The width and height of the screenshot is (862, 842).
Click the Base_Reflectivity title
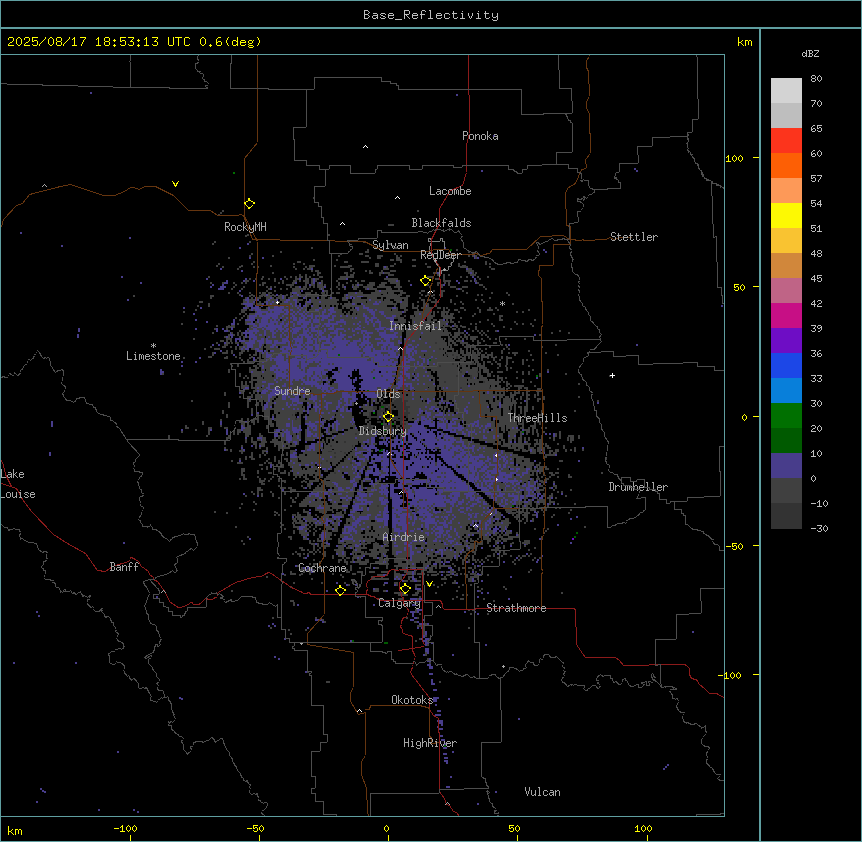431,15
